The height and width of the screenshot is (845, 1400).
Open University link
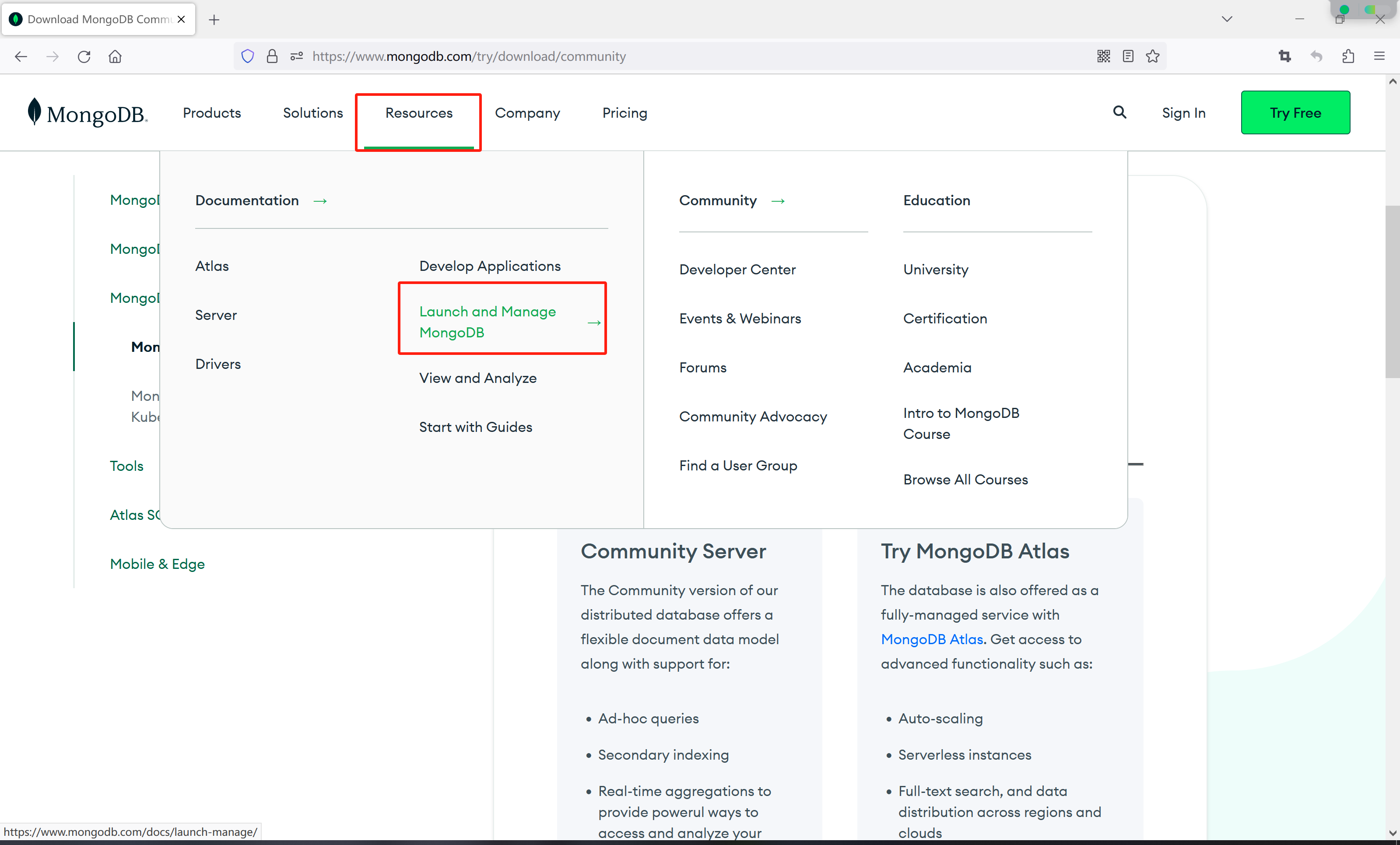tap(936, 270)
